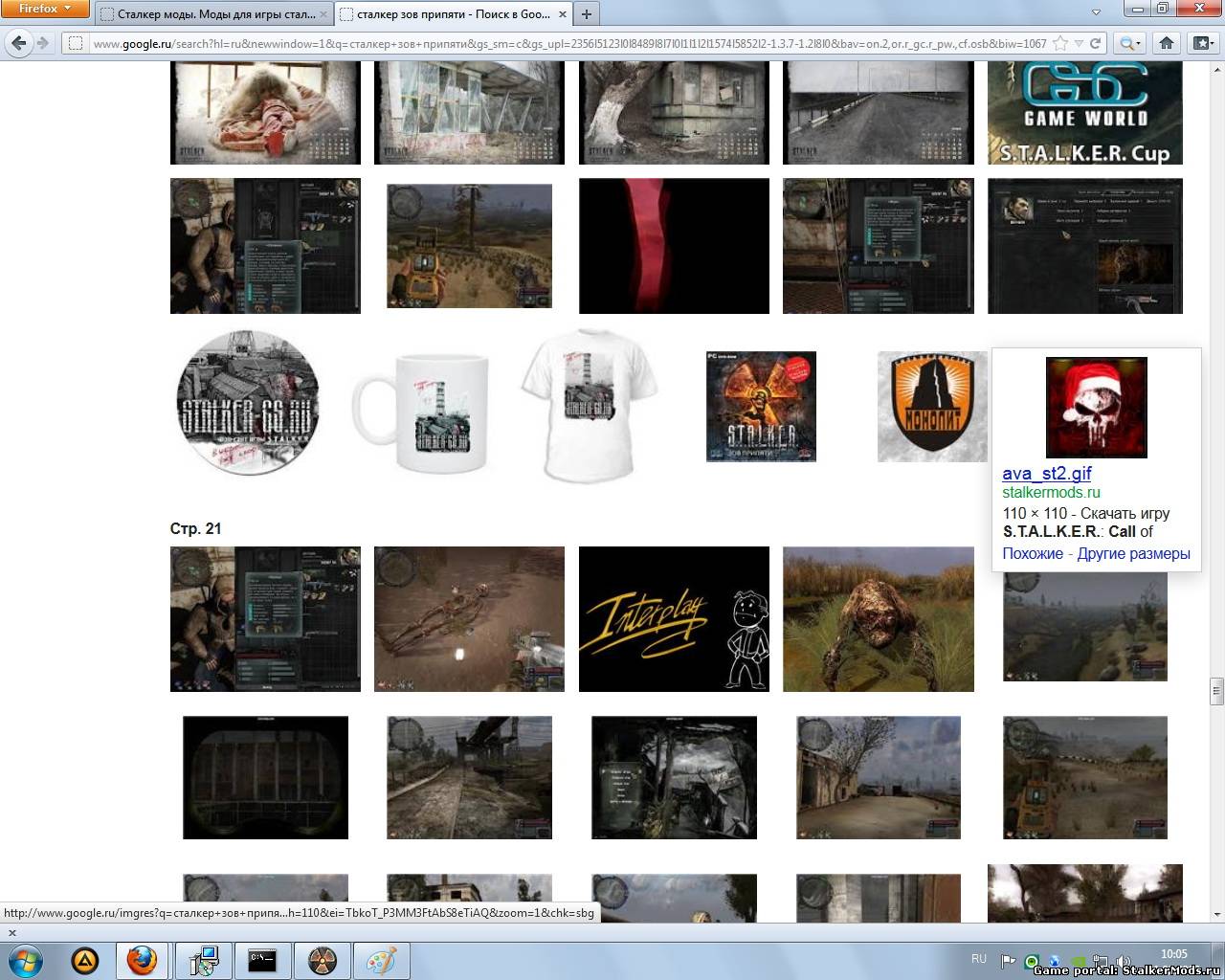Switch to Firefox from the taskbar
Screen dimensions: 1225x980
[143, 960]
